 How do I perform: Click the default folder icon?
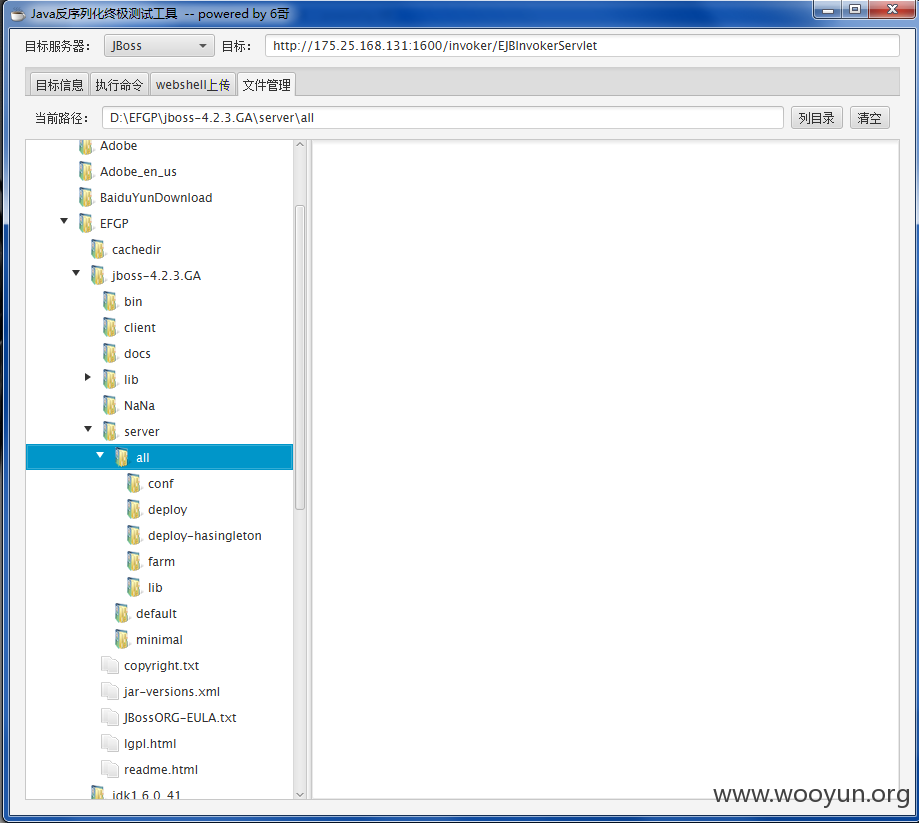click(122, 613)
